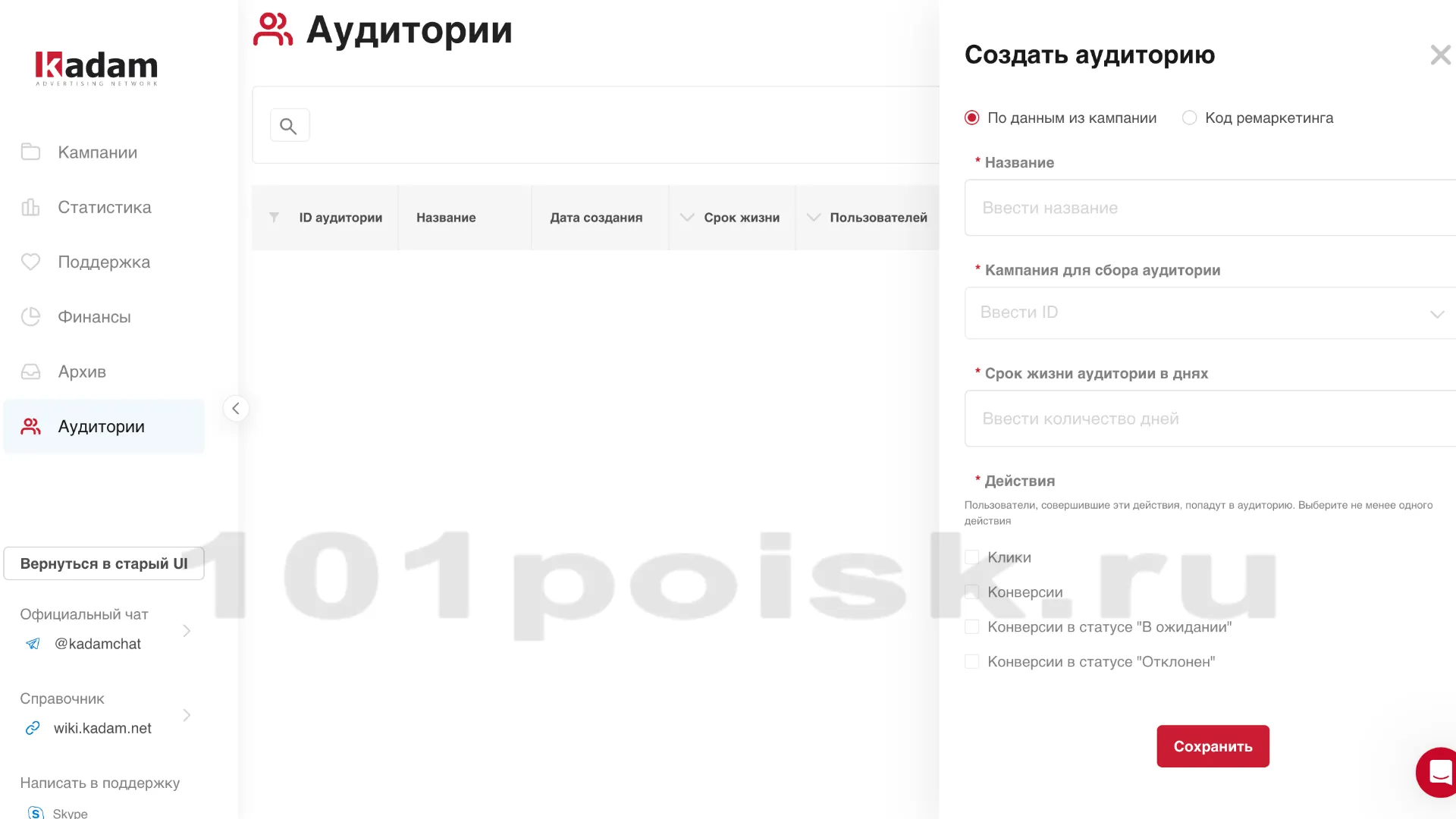Open the campaign ID dropdown
The image size is (1456, 819).
[1437, 312]
